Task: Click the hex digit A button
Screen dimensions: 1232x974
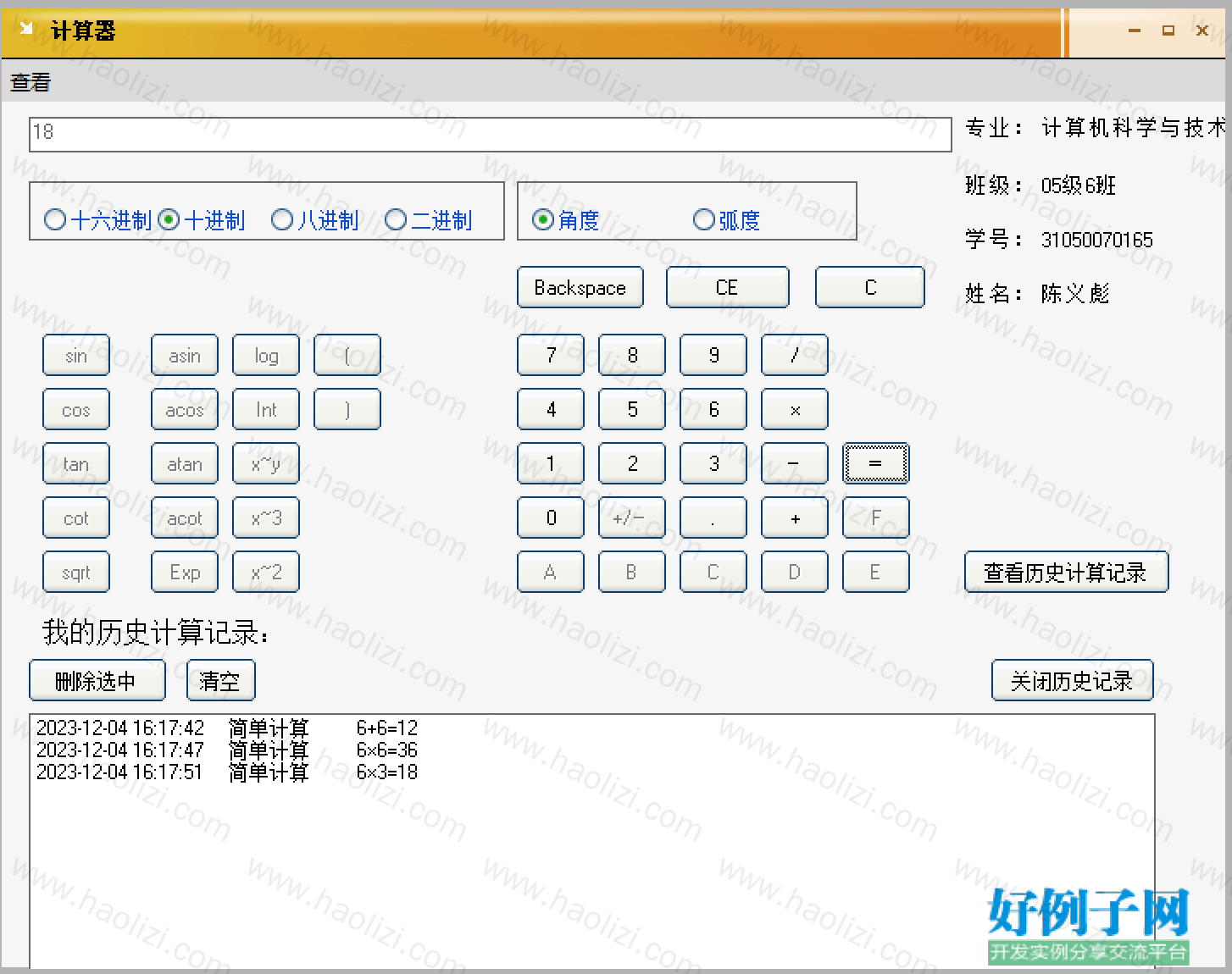Action: click(x=551, y=572)
